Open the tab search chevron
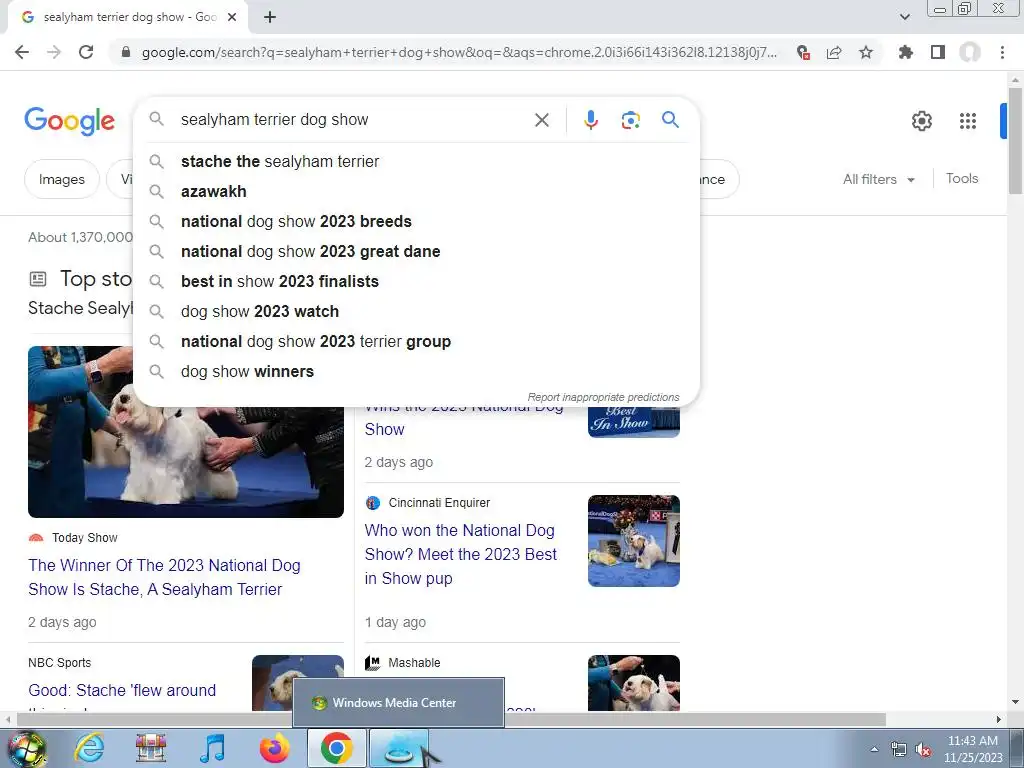The height and width of the screenshot is (768, 1024). (904, 17)
